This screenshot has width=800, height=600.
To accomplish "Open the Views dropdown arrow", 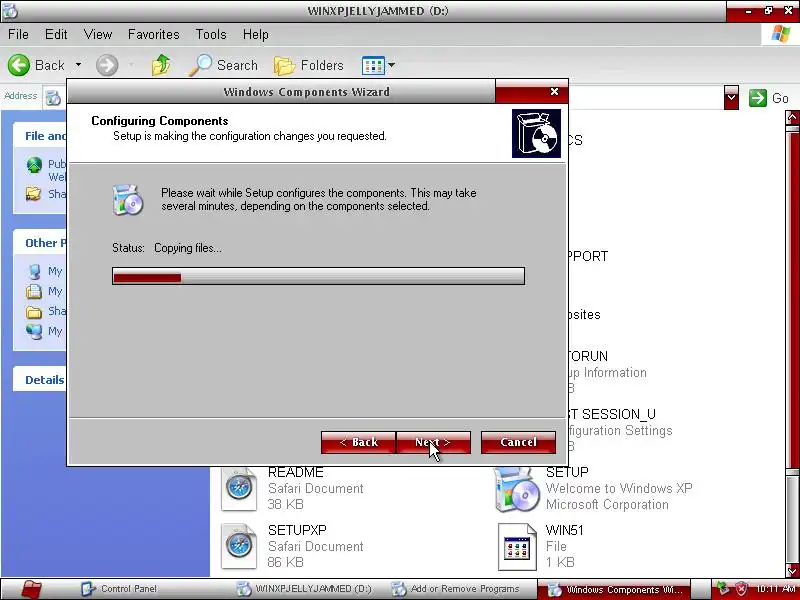I will click(391, 65).
